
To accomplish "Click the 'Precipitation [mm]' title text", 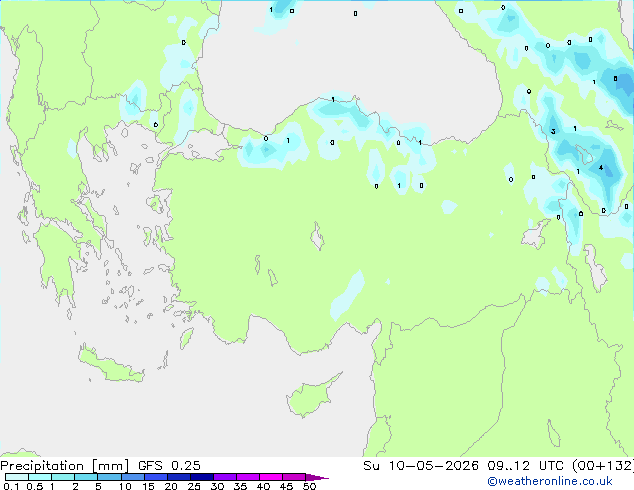I will tap(64, 466).
